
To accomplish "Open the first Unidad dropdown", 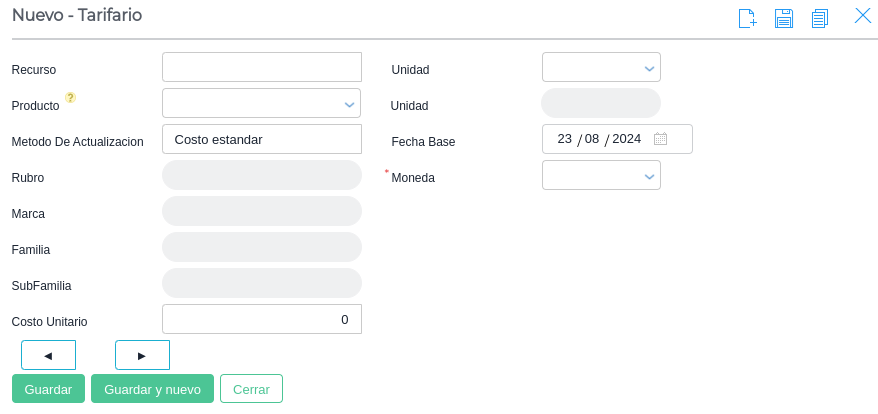I will [x=649, y=68].
